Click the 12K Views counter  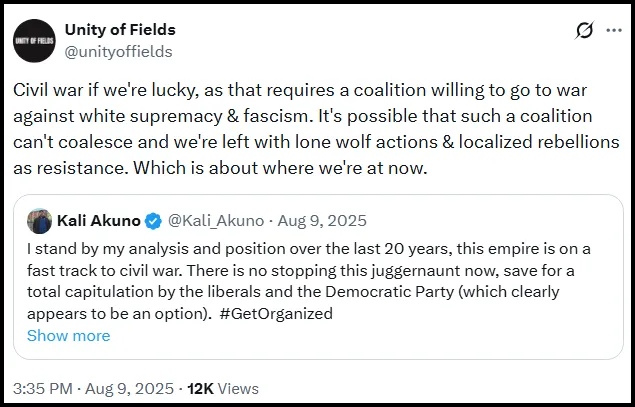pos(222,388)
